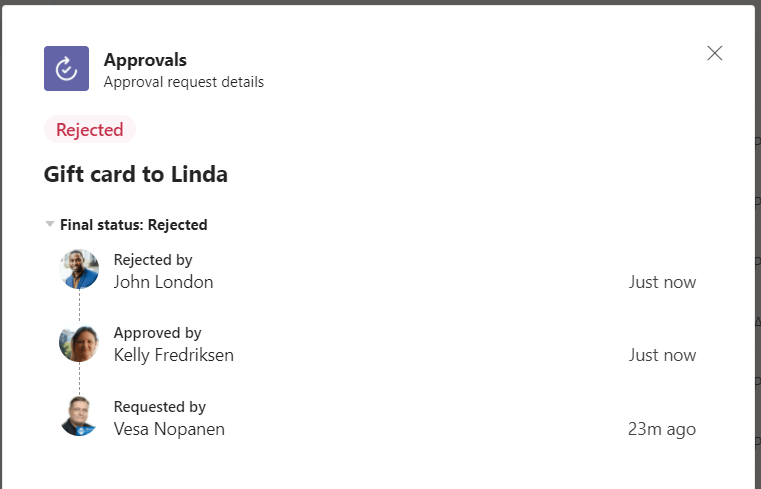This screenshot has height=489, width=761.
Task: Click the Final status: Rejected label
Action: coord(134,225)
